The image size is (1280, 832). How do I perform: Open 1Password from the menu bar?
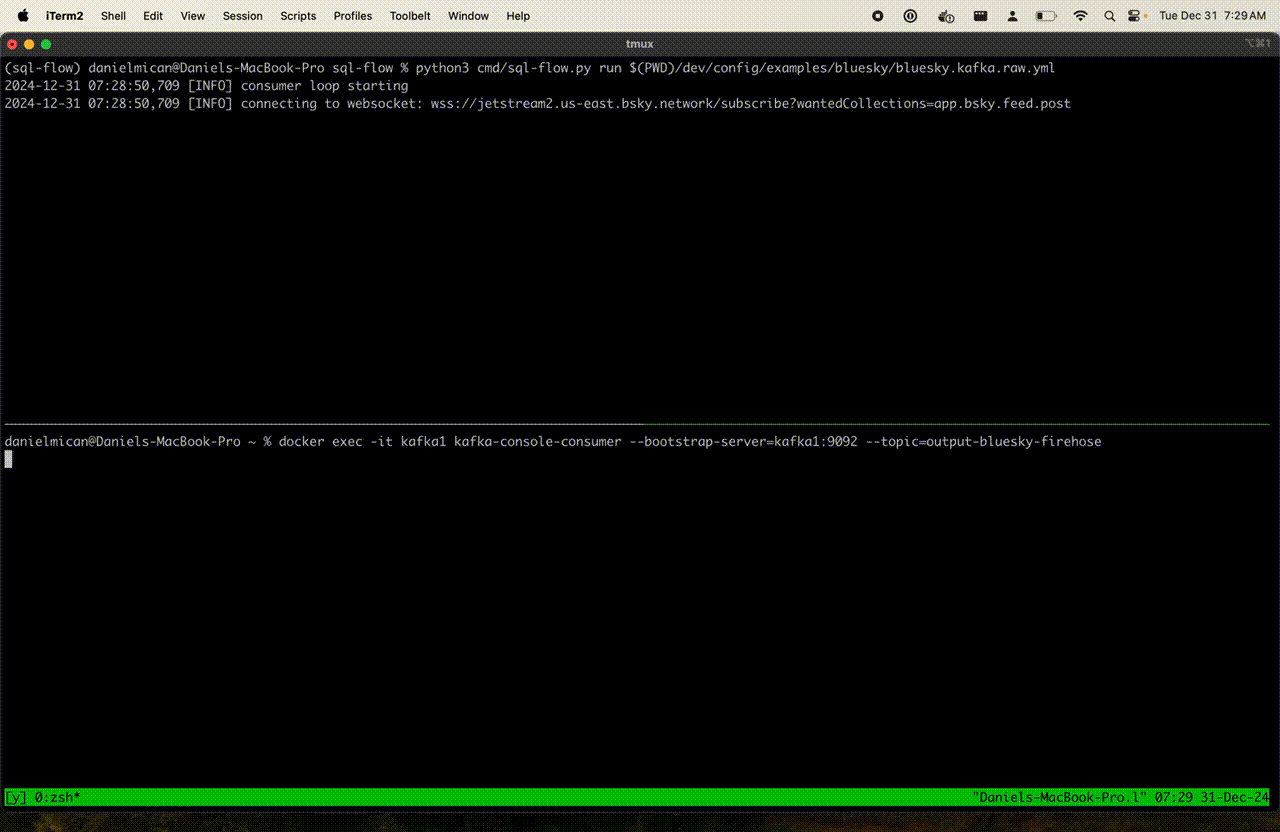coord(910,16)
